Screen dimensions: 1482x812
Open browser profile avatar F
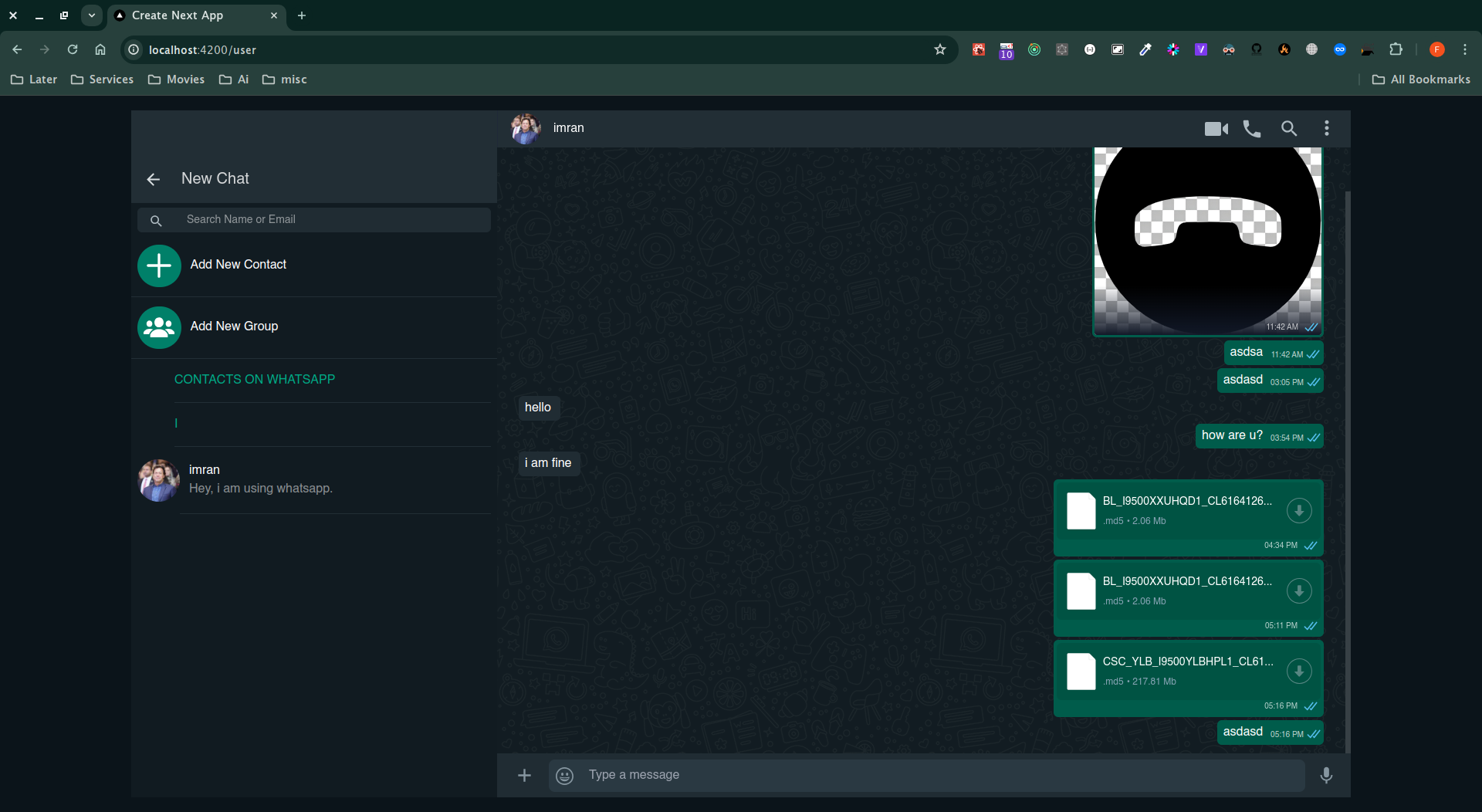tap(1437, 49)
